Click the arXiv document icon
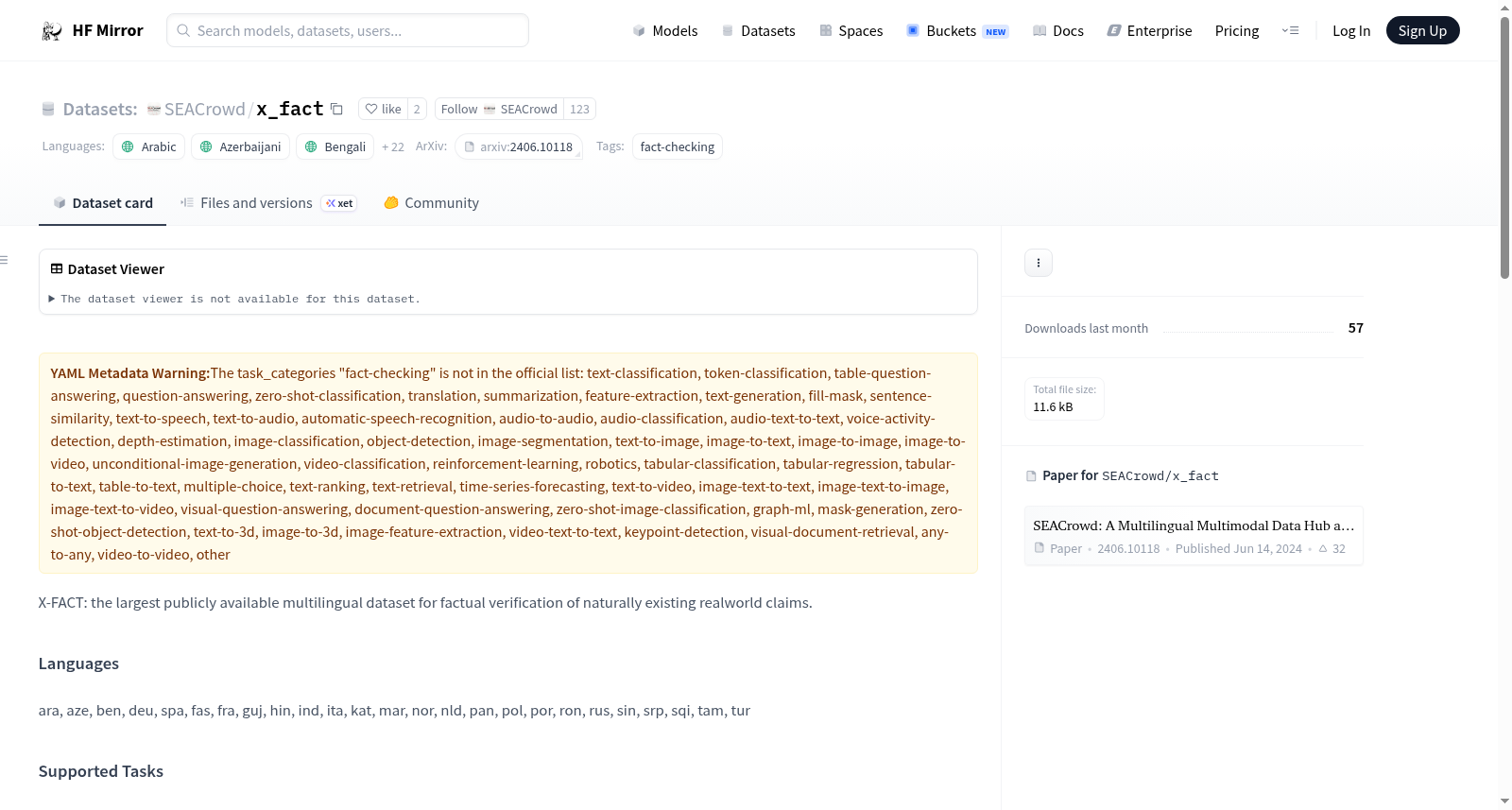 (x=470, y=147)
